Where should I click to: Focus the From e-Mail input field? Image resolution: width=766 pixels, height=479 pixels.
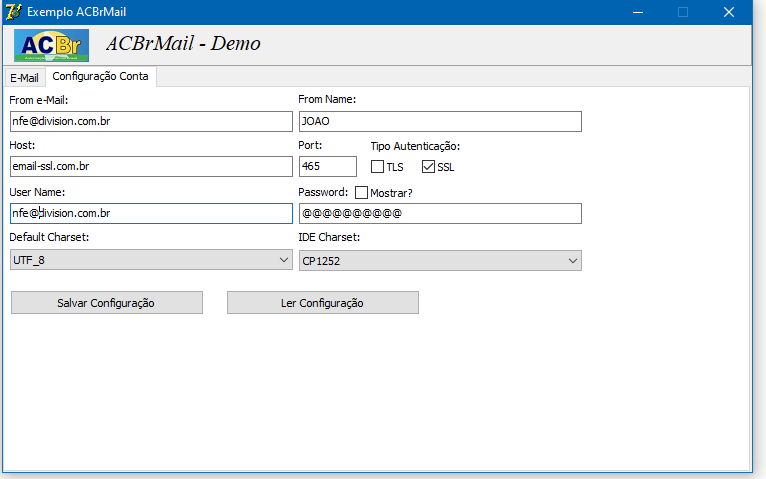(x=151, y=121)
